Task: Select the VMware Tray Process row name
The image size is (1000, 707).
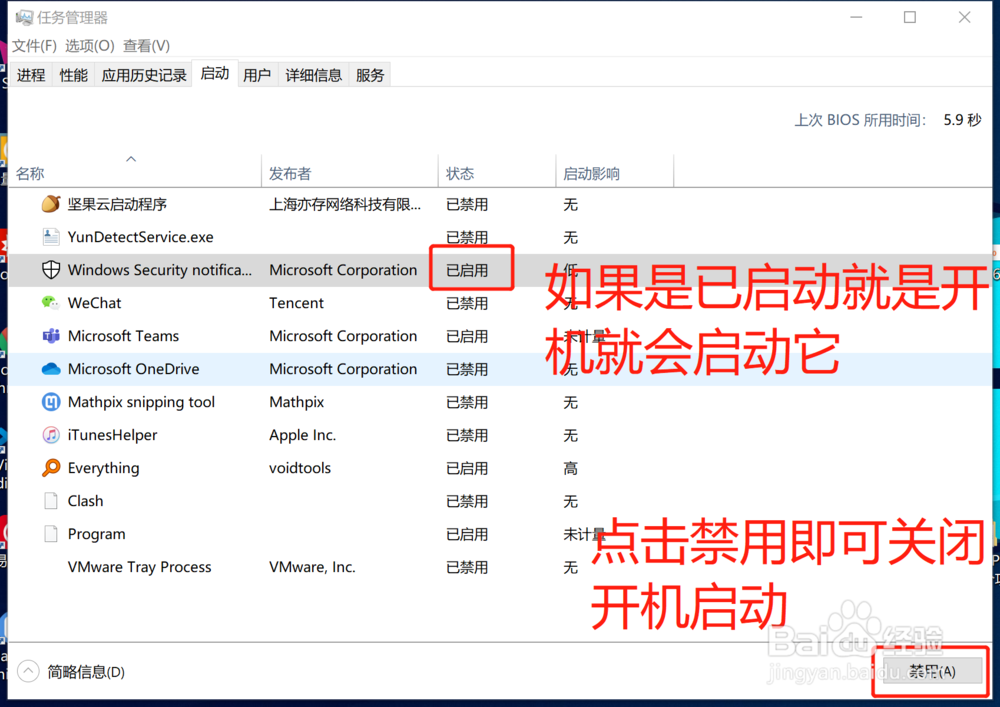Action: click(x=139, y=567)
